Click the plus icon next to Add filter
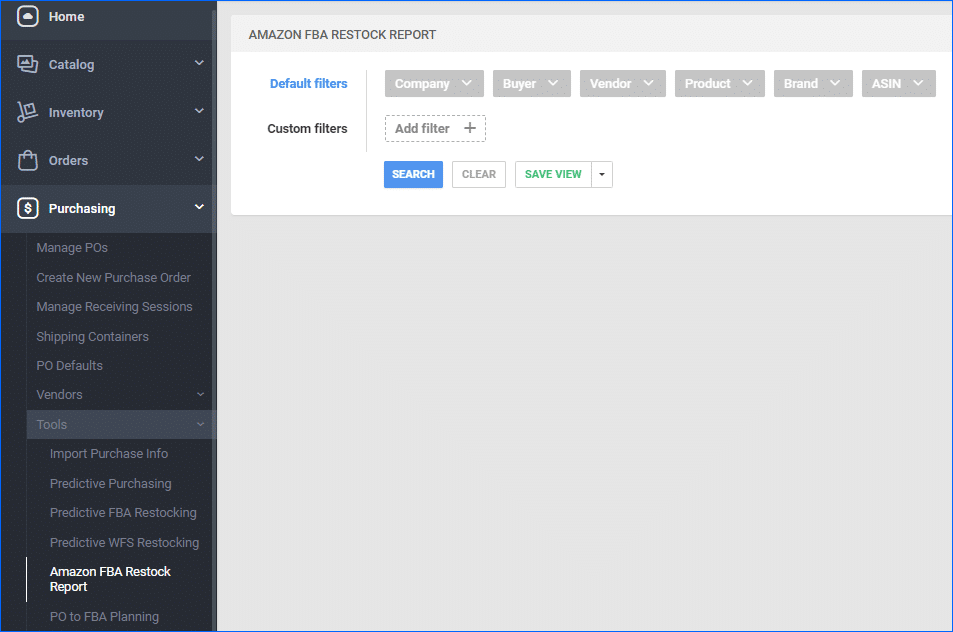Viewport: 953px width, 632px height. (469, 128)
